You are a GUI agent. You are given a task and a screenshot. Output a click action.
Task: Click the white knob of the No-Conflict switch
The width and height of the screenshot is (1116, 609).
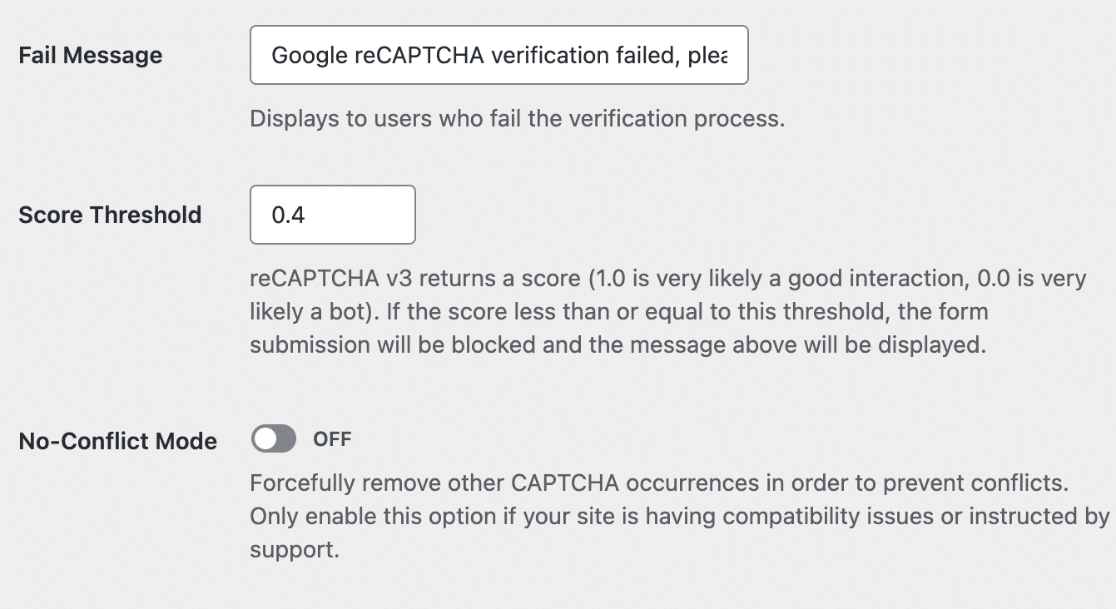(266, 439)
